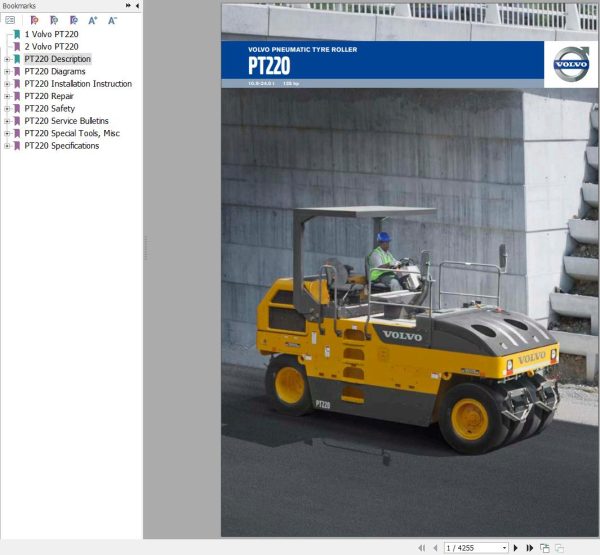Open the page number dropdown arrow
Screen dimensions: 600x555
[x=504, y=548]
